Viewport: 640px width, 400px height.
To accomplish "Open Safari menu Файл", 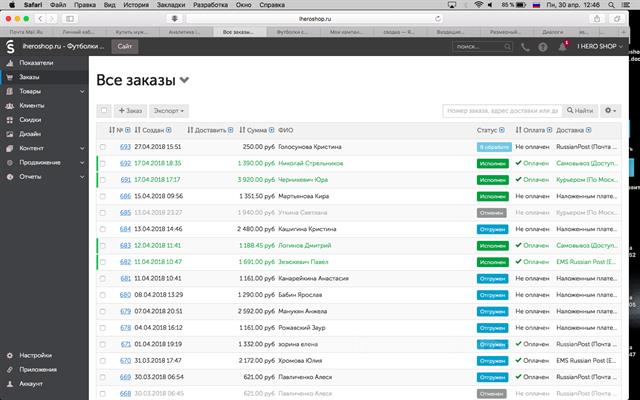I will [x=58, y=5].
